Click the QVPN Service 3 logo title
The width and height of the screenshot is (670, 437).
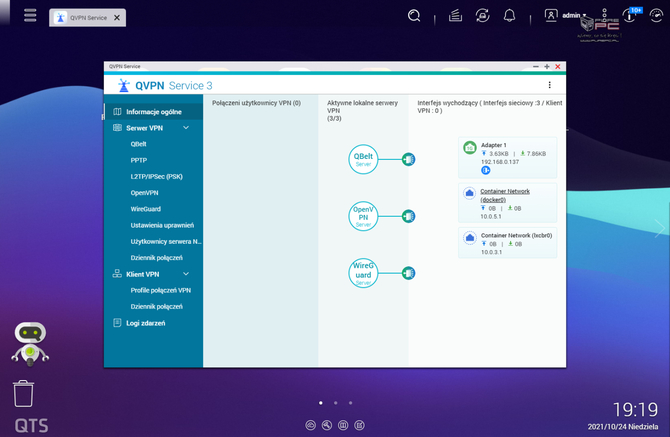click(165, 85)
